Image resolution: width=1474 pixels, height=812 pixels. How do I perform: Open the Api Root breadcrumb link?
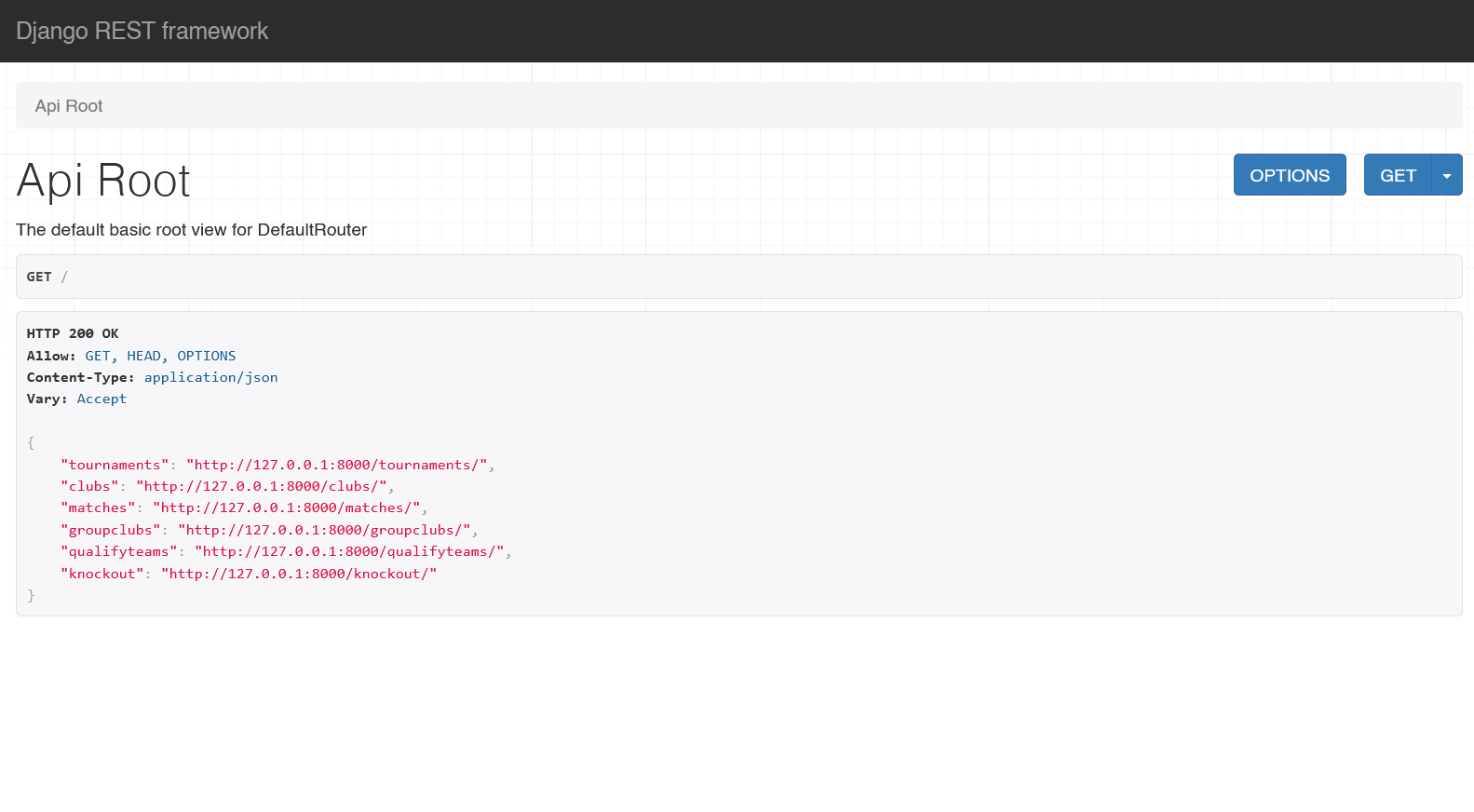pos(69,106)
